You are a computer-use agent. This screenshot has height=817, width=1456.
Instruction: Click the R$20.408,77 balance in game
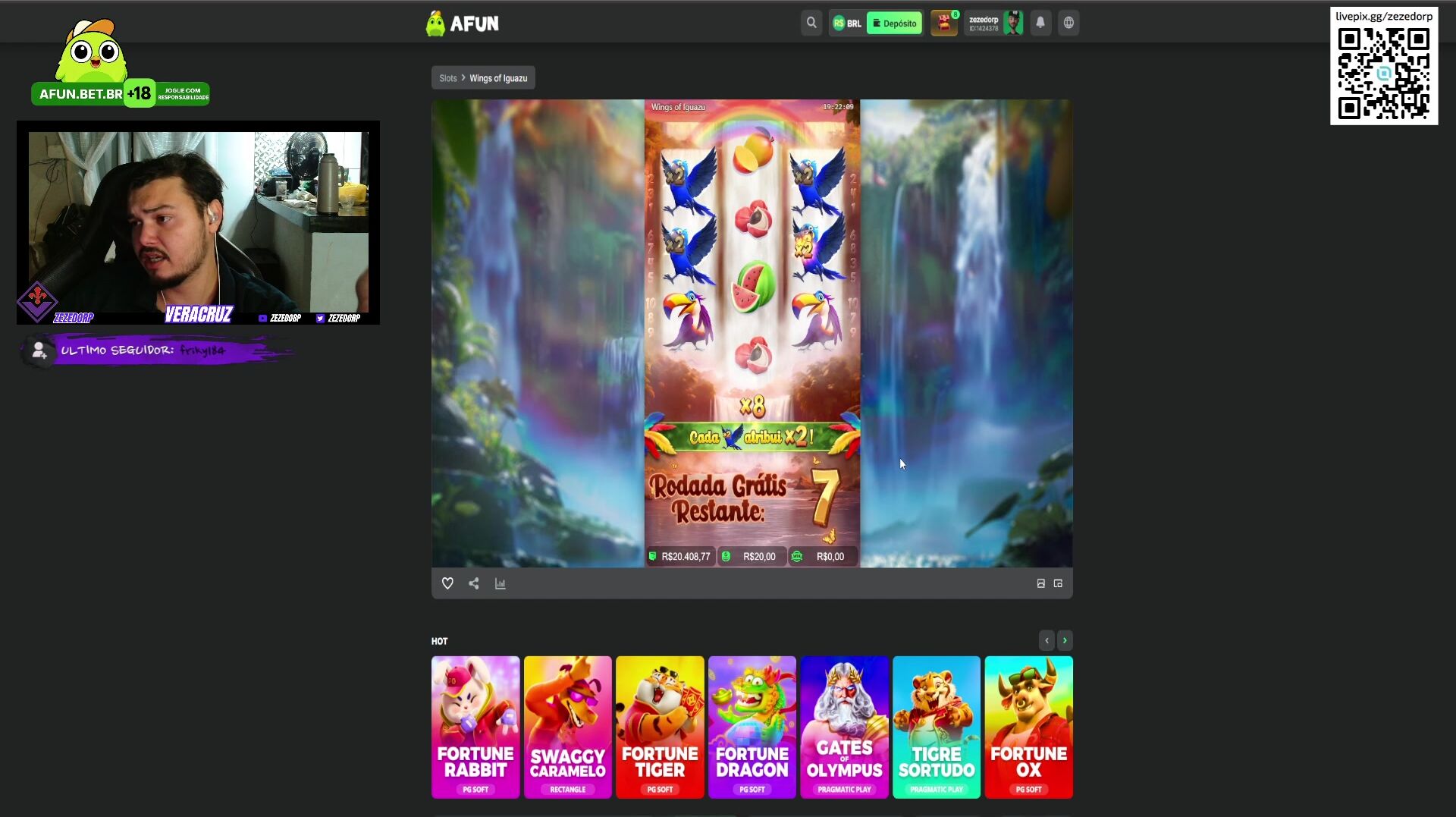coord(680,556)
